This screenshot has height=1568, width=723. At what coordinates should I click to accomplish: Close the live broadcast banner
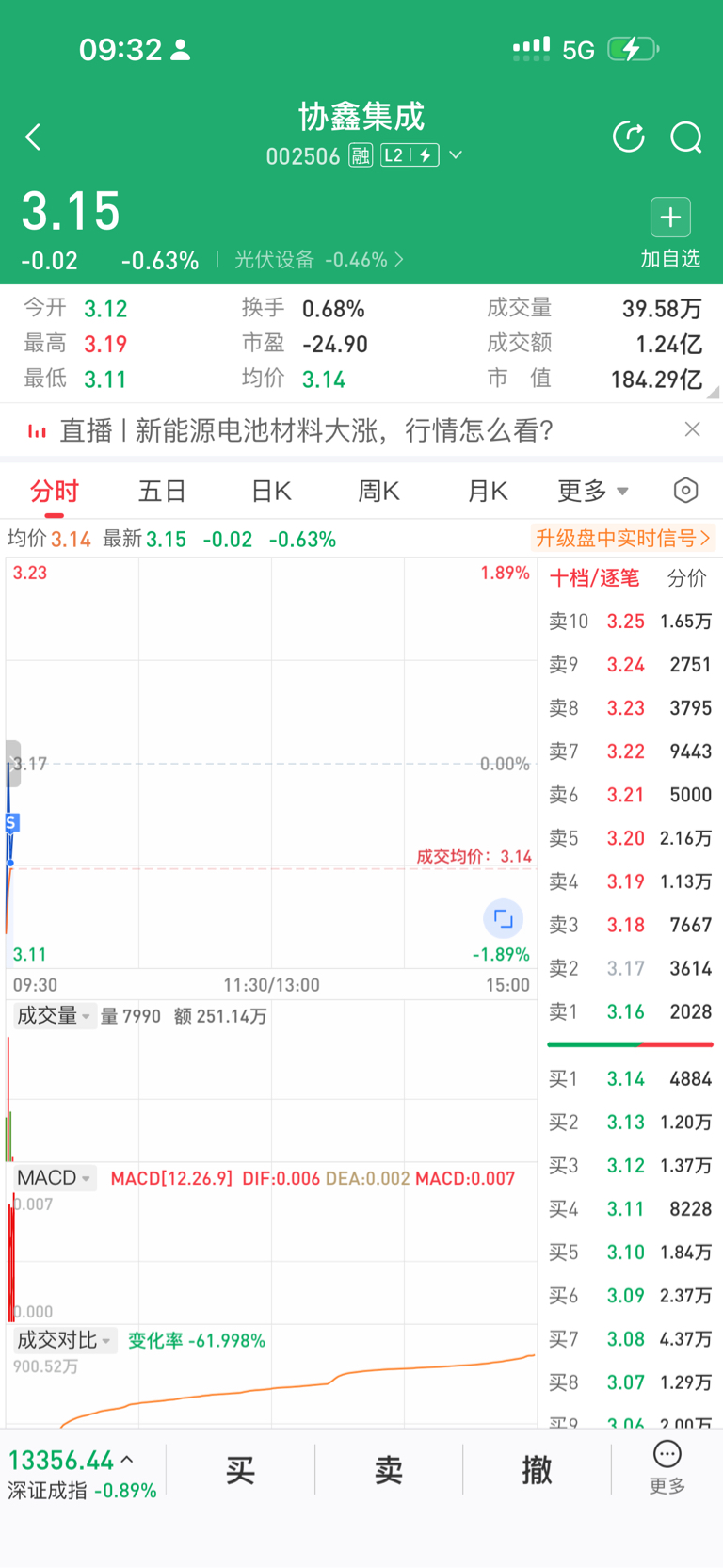pos(693,429)
